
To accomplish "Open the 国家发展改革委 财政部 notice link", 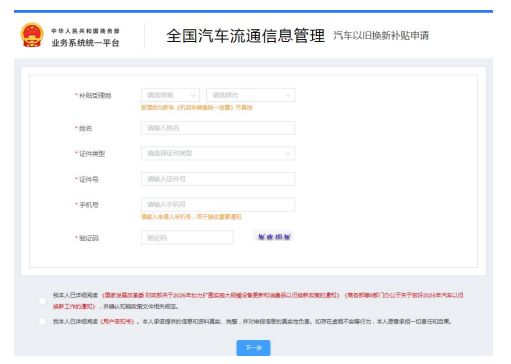I will point(220,295).
